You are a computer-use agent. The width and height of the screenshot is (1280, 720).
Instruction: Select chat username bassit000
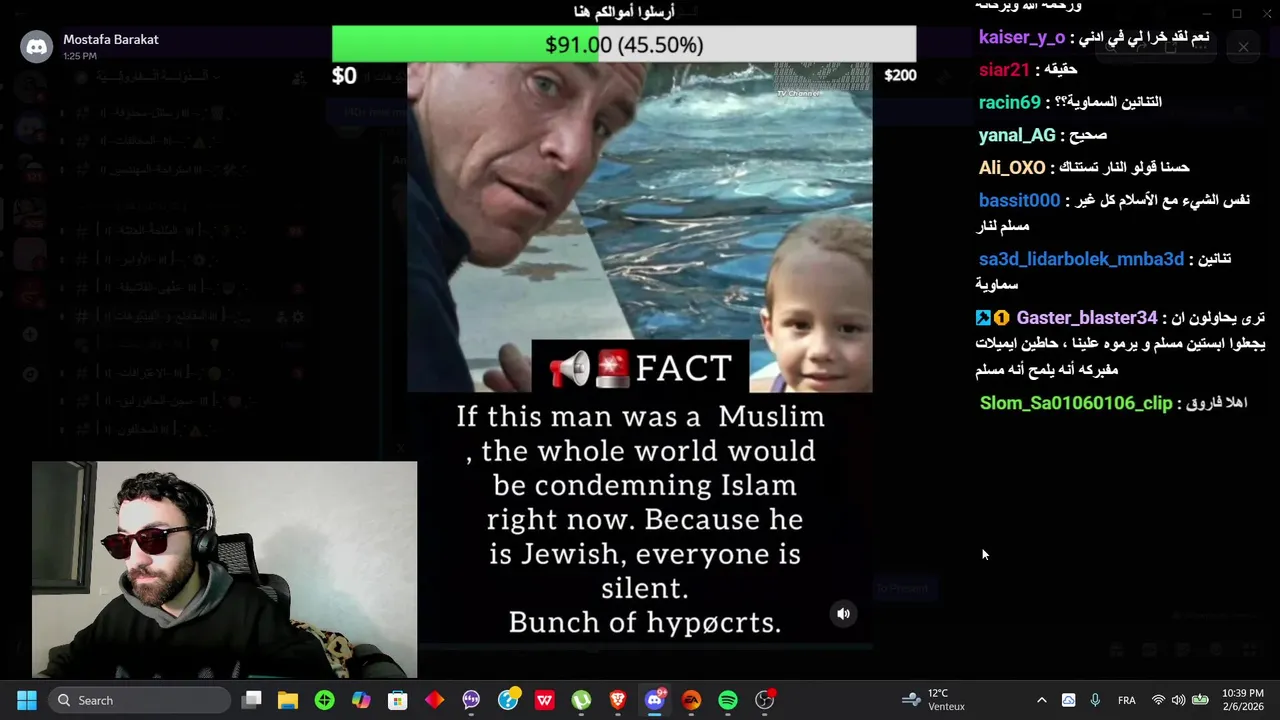click(1019, 200)
